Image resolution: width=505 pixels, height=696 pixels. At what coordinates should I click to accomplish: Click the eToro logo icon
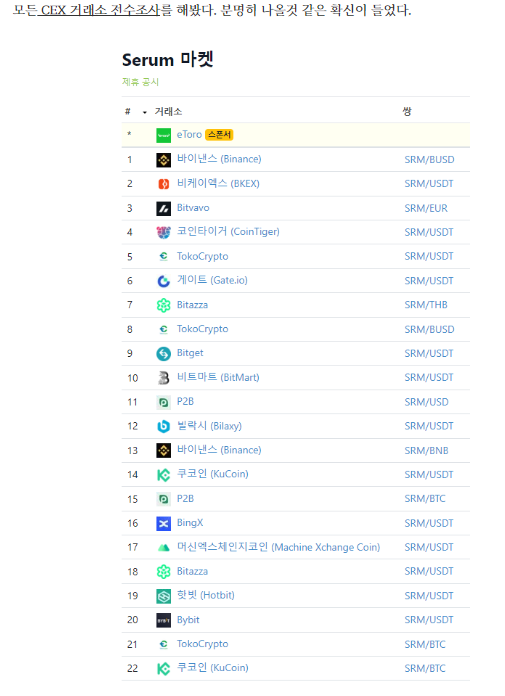point(163,135)
